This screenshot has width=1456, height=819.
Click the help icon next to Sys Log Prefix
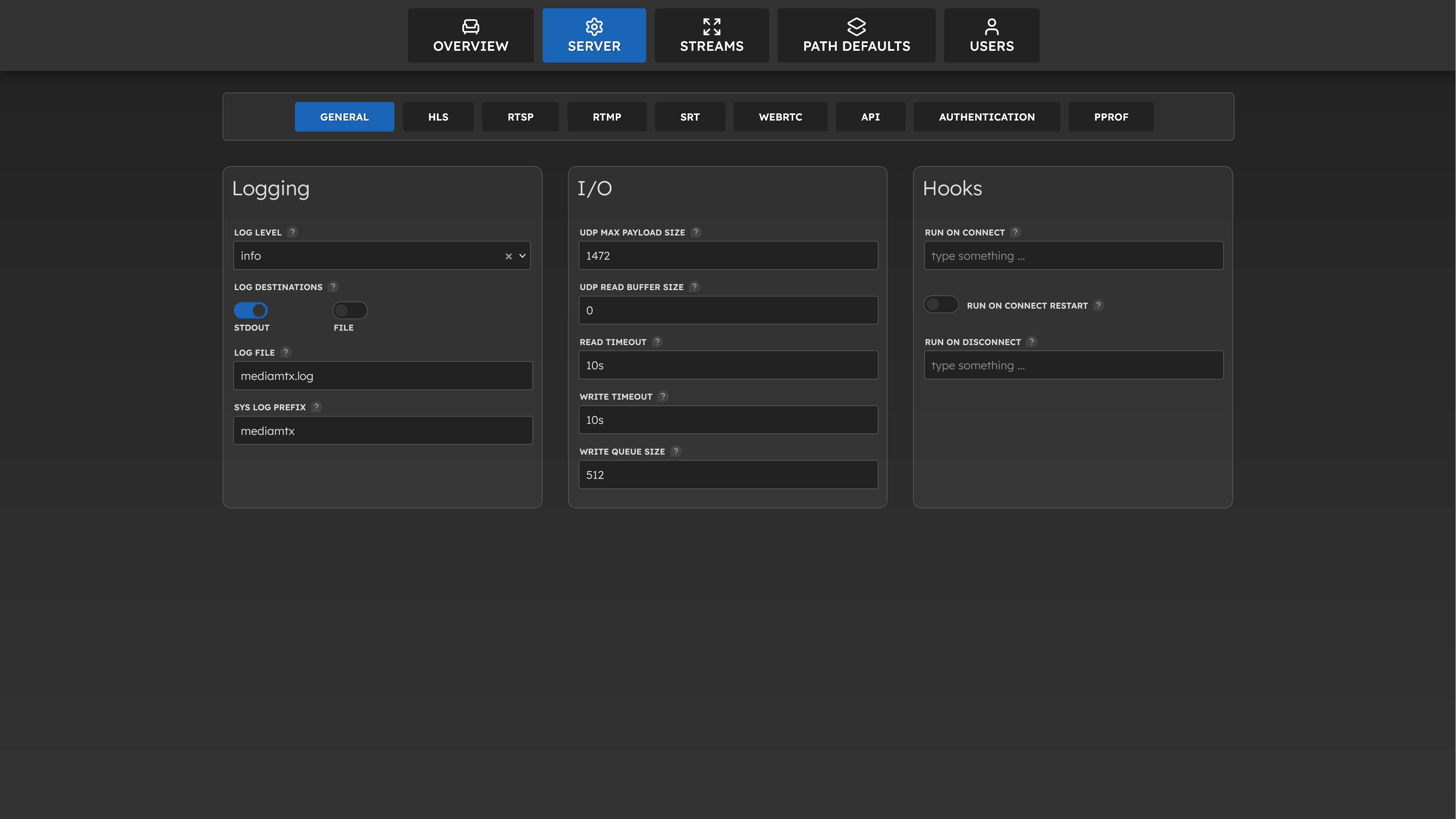click(317, 406)
